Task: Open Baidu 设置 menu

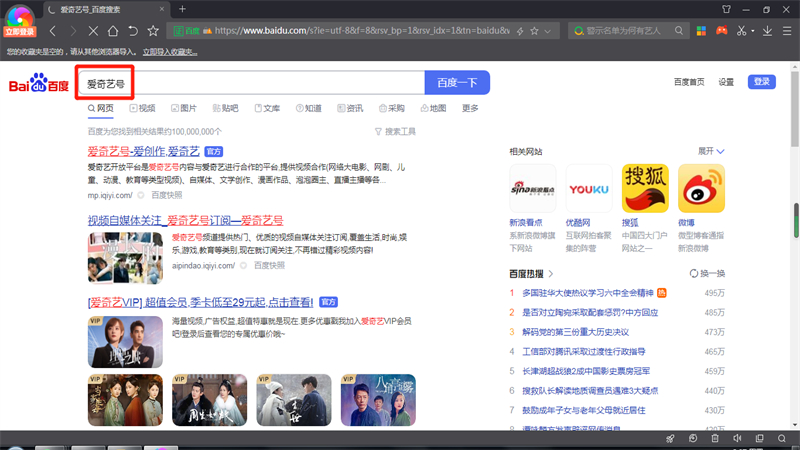Action: [x=726, y=82]
